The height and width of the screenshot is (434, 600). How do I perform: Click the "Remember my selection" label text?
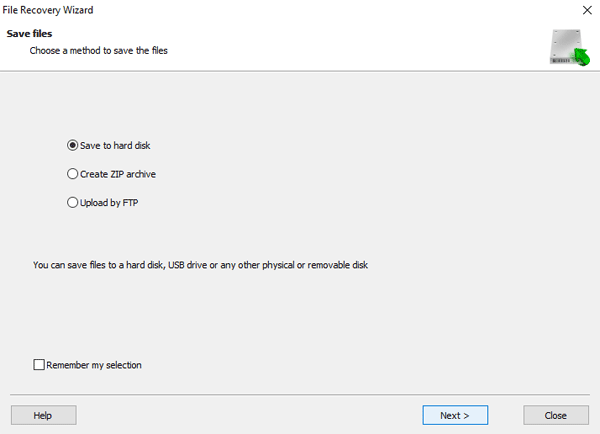click(x=94, y=365)
